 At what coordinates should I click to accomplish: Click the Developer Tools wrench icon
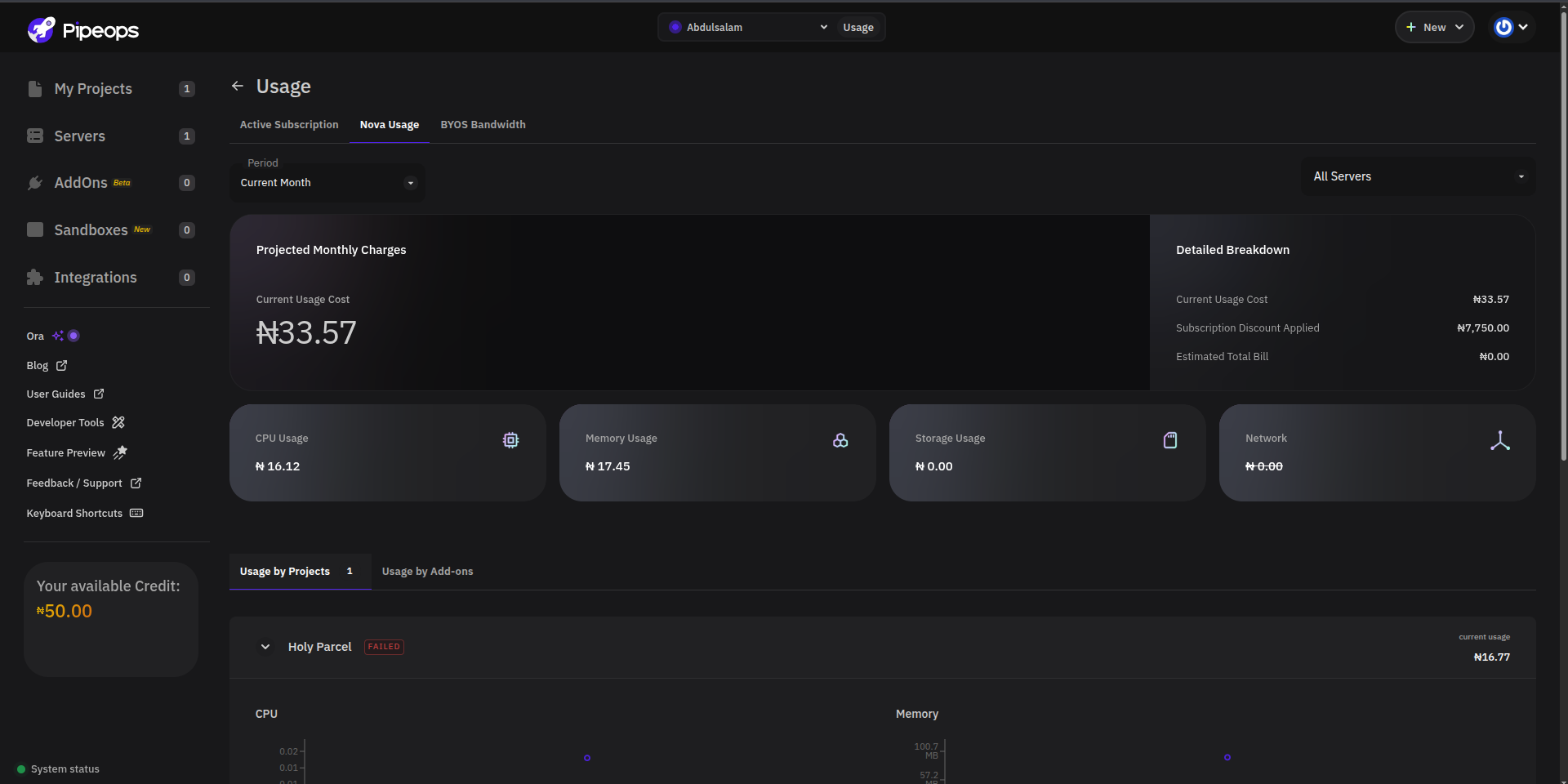[x=118, y=422]
